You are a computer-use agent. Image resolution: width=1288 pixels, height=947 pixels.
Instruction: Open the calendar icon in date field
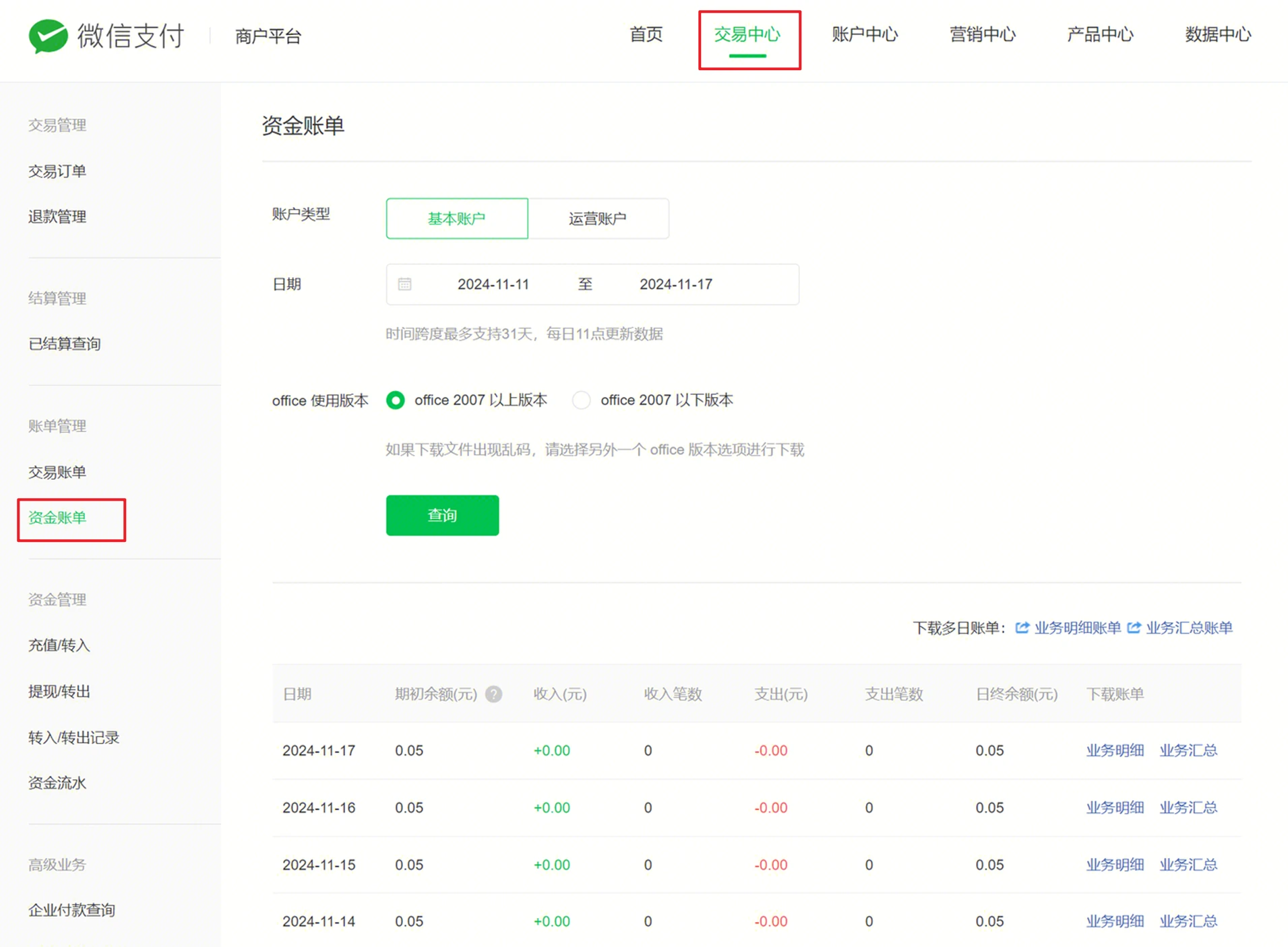404,284
